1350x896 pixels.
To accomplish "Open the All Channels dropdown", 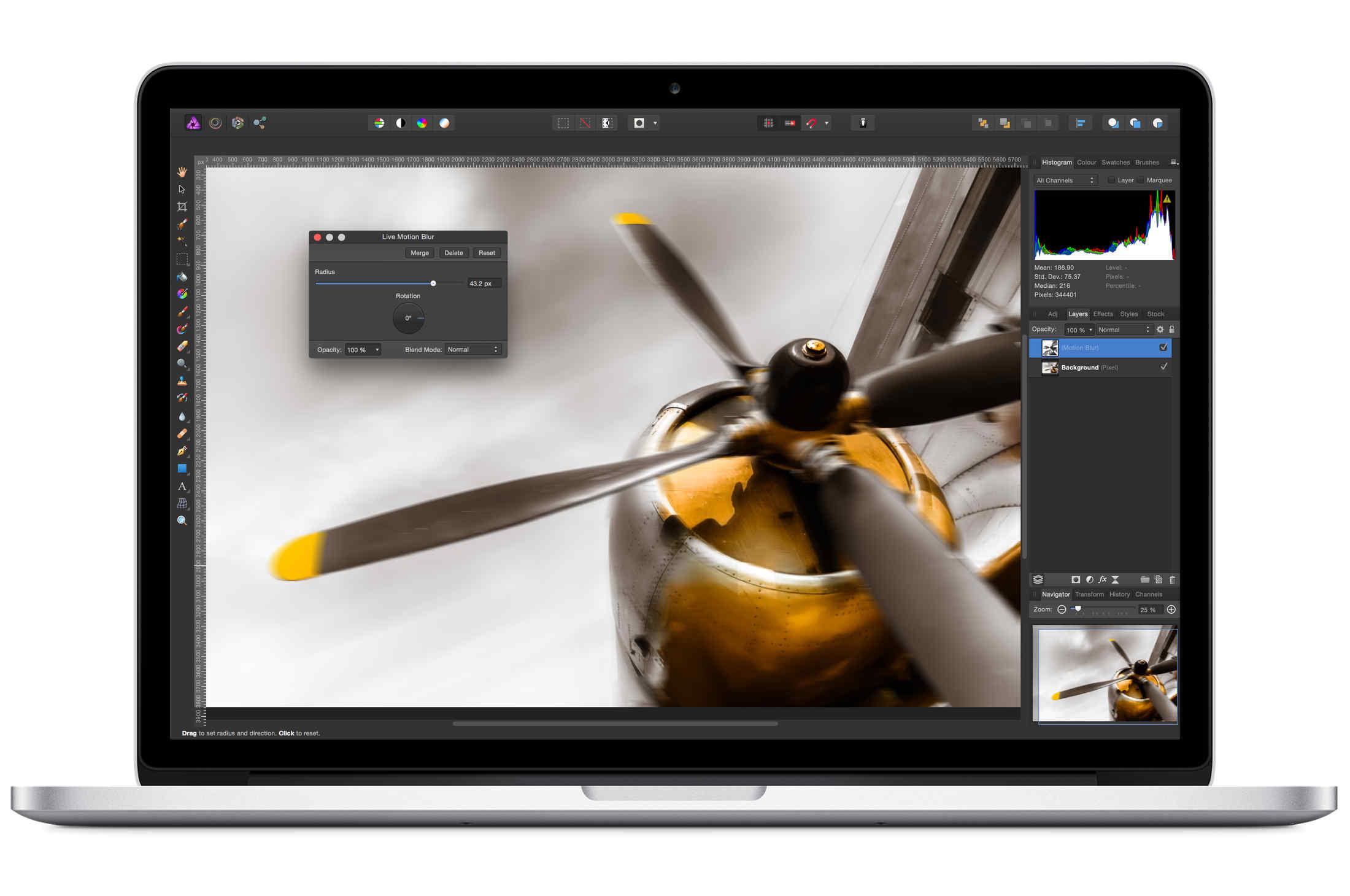I will [1065, 180].
